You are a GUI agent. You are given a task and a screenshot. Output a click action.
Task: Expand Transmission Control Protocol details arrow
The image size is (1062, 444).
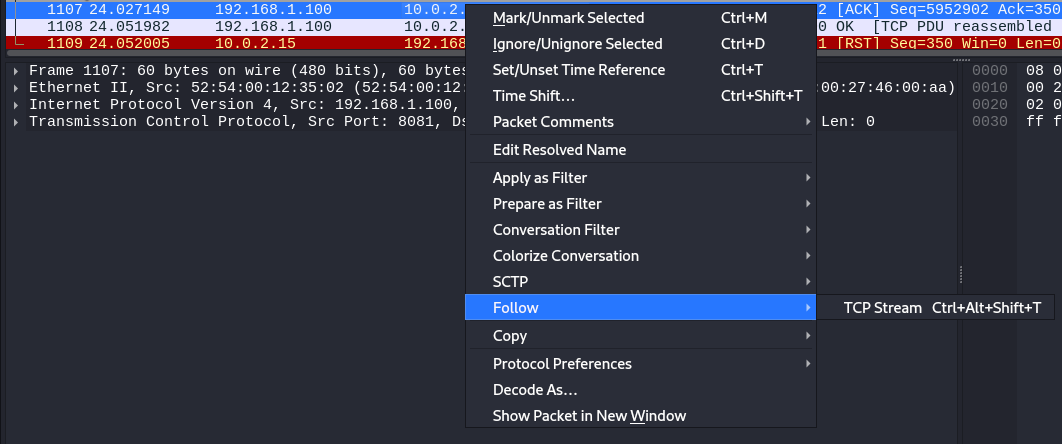[16, 121]
